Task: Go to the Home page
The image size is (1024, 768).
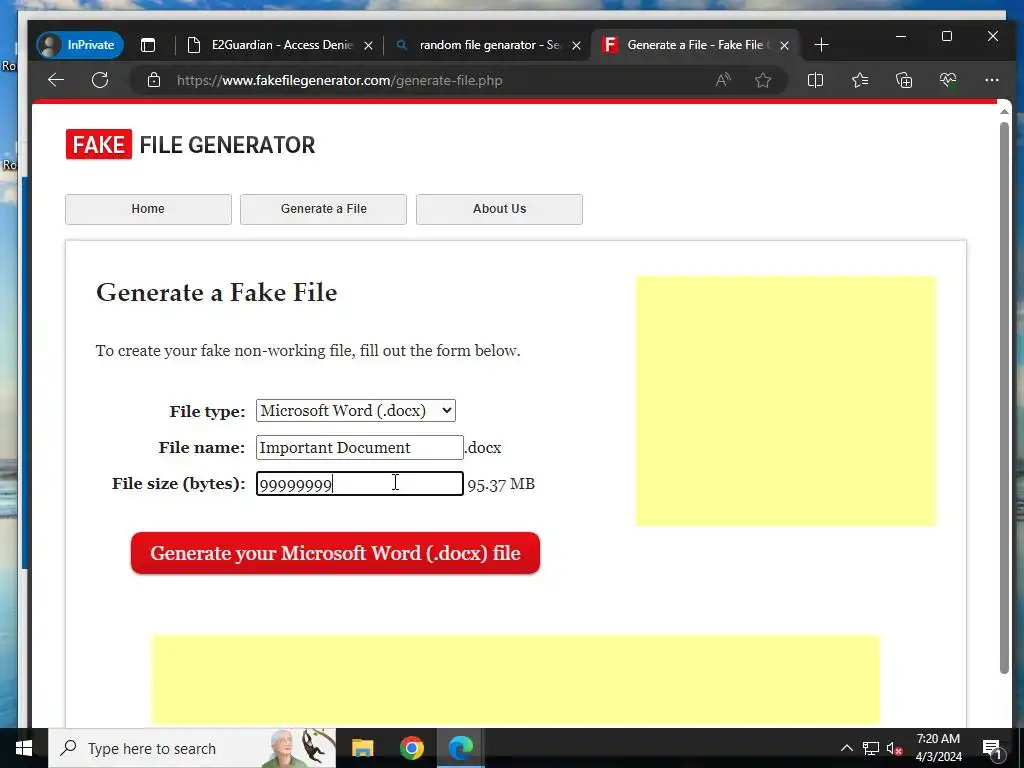Action: (x=148, y=209)
